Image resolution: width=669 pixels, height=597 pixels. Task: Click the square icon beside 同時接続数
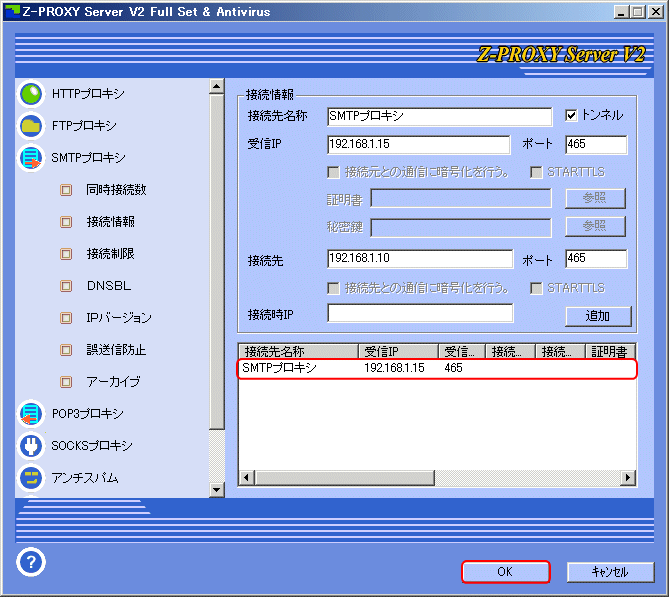coord(66,190)
